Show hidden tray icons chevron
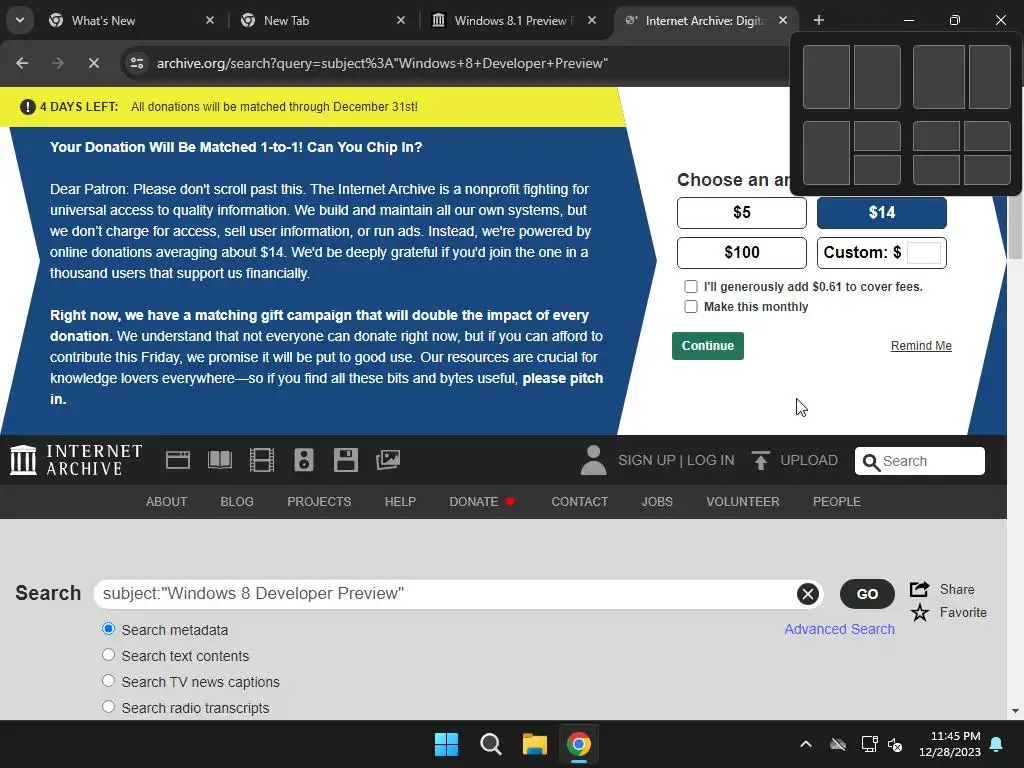Screen dimensions: 1024x768 click(x=806, y=744)
